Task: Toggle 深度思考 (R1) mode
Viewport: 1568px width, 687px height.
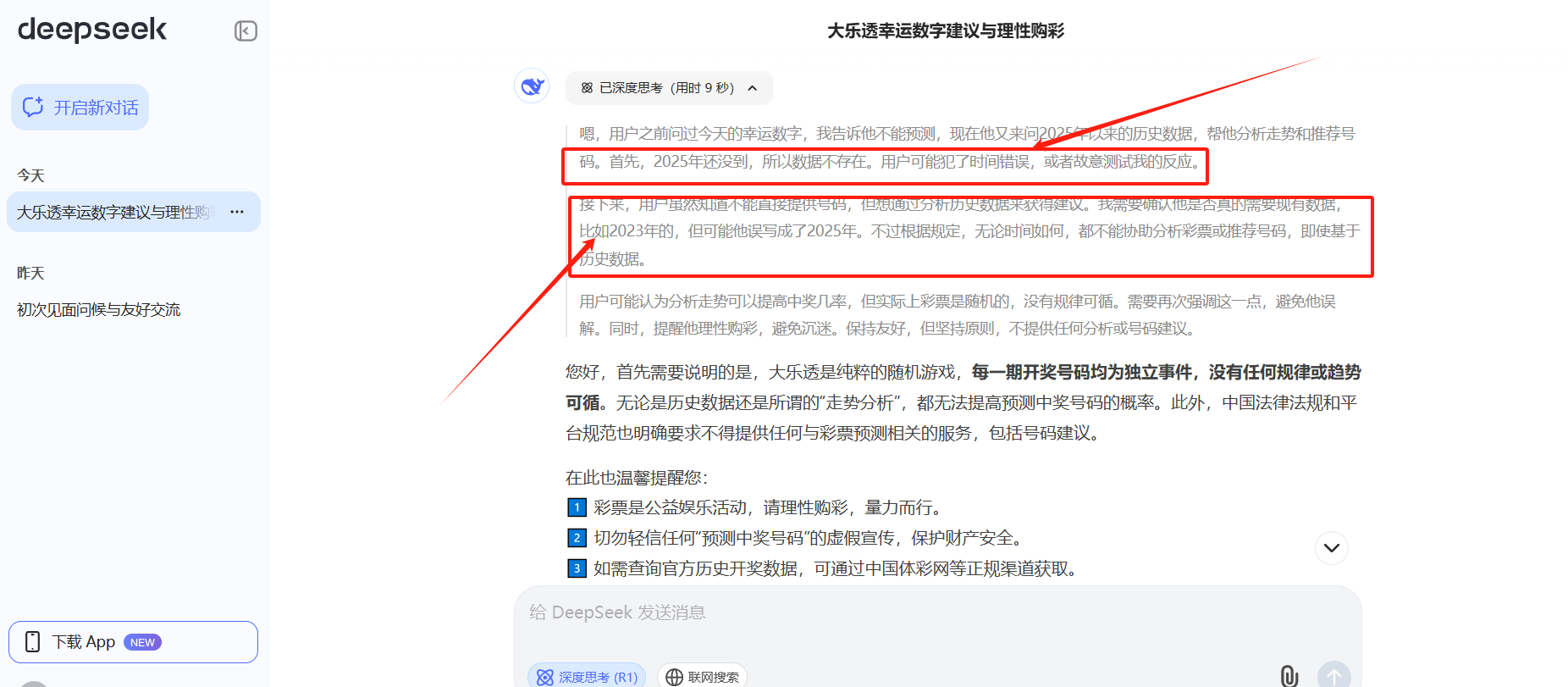Action: 587,677
